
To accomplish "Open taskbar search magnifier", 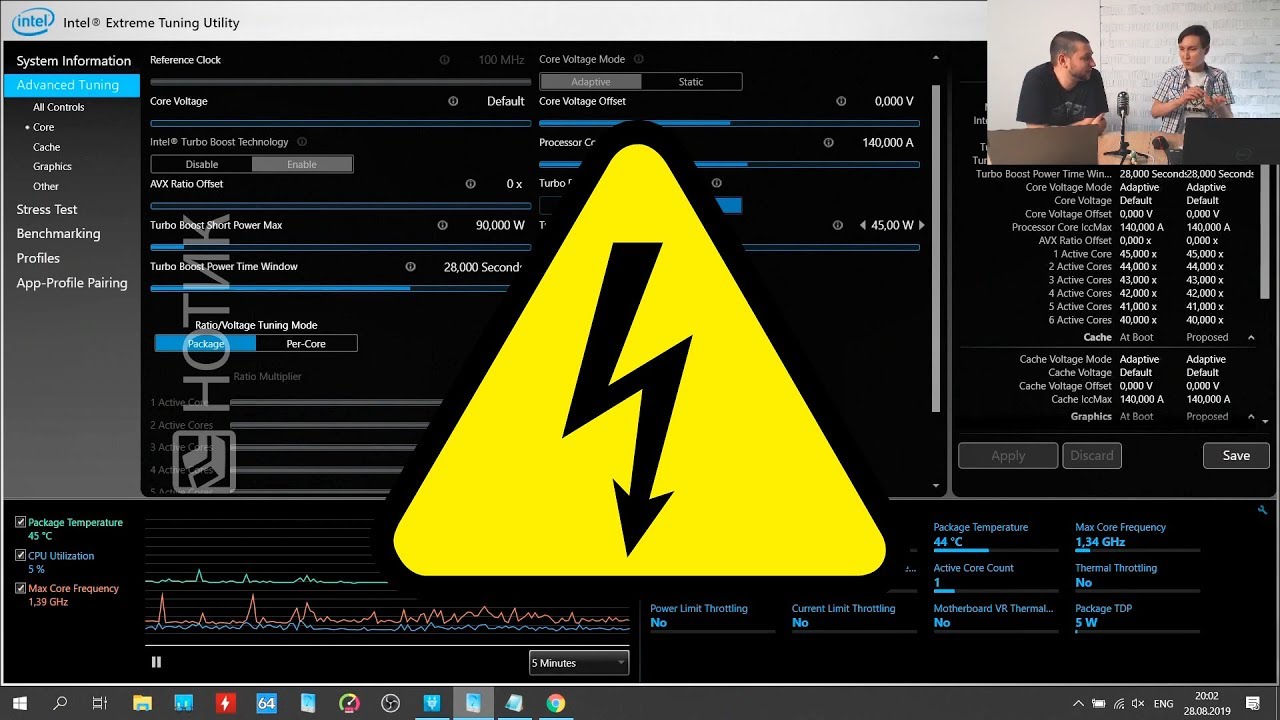I will pyautogui.click(x=60, y=703).
